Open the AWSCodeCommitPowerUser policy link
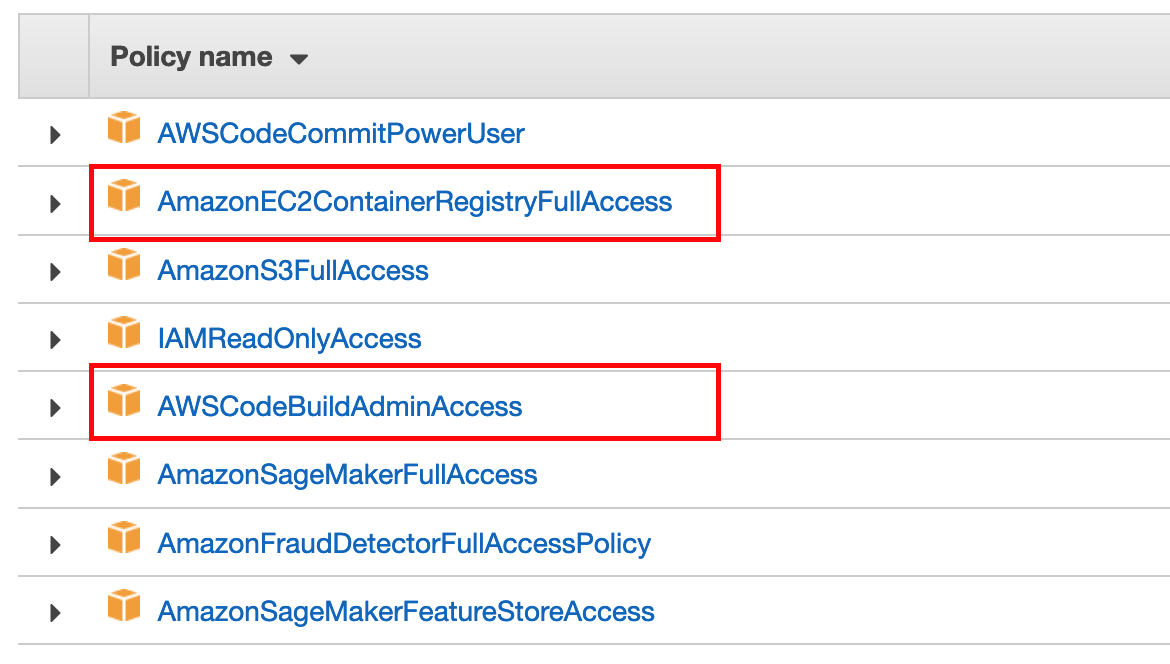This screenshot has width=1170, height=664. click(x=341, y=134)
